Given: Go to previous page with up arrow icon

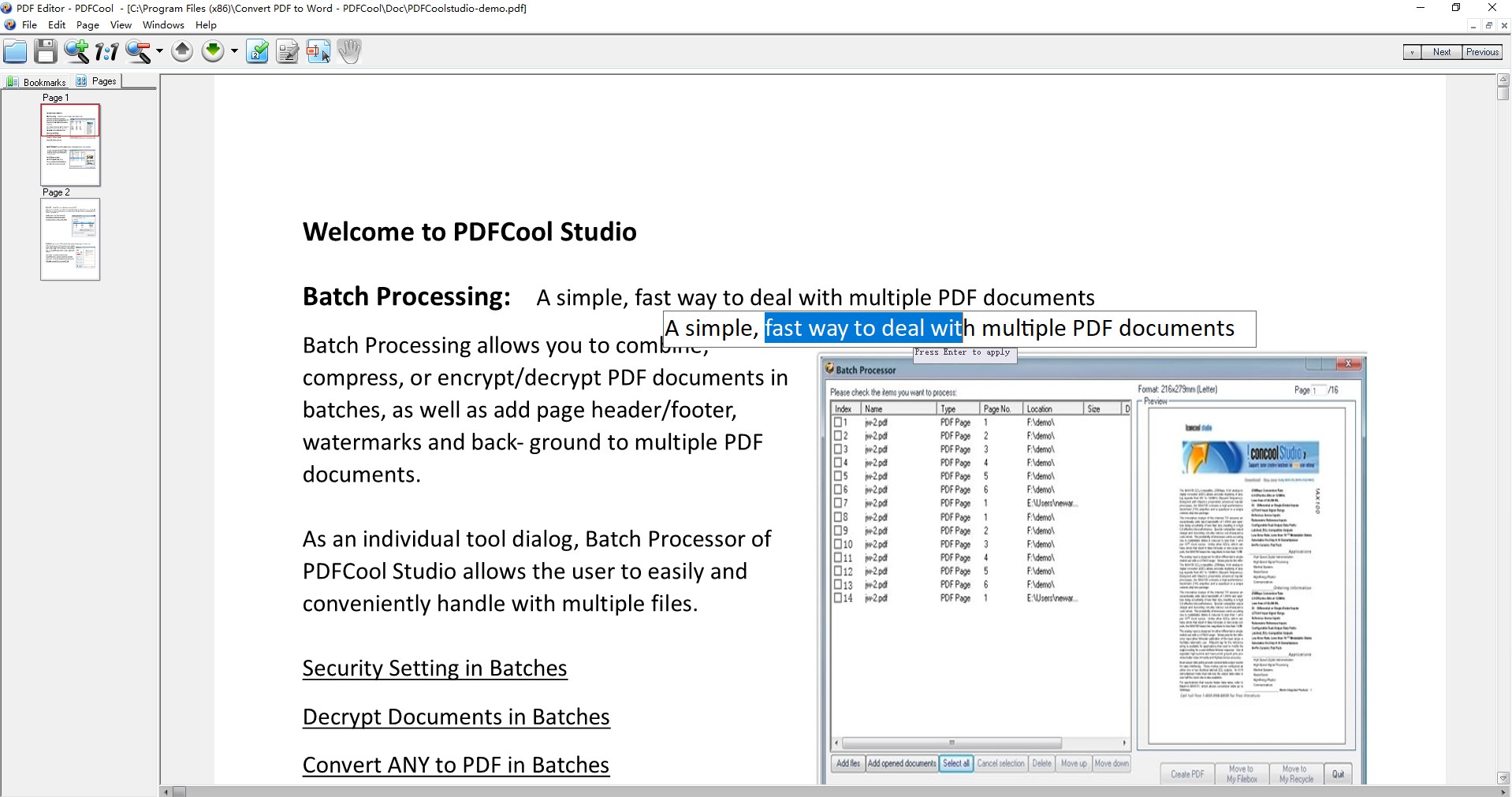Looking at the screenshot, I should (x=182, y=52).
